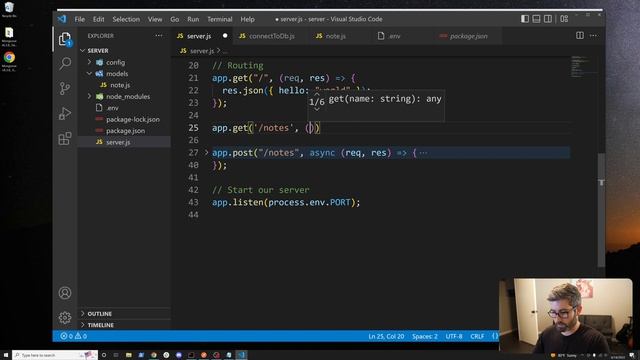The height and width of the screenshot is (360, 640).
Task: Open package.json in the file tree
Action: 124,131
